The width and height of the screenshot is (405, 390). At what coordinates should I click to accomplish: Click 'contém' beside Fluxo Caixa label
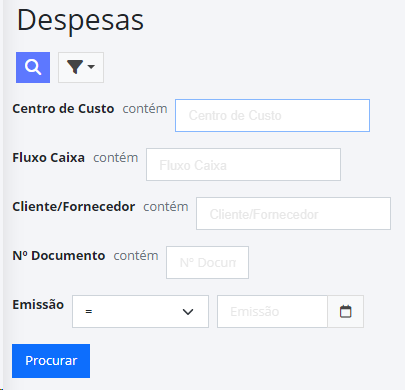[x=116, y=158]
